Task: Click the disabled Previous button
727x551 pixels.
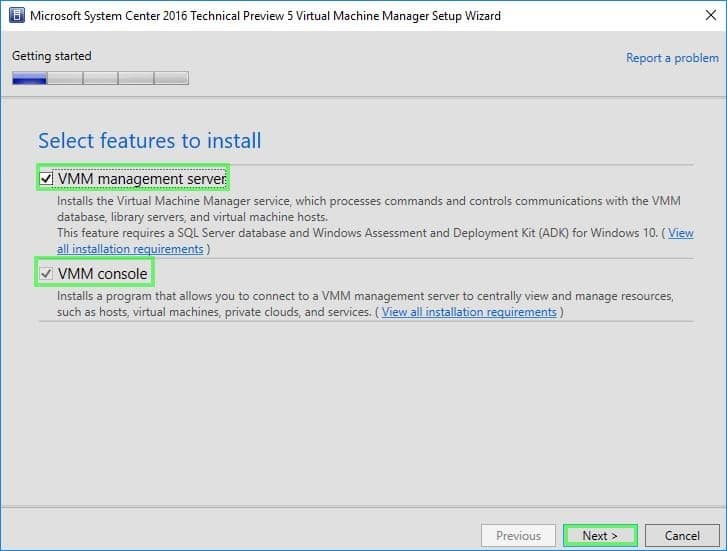Action: (518, 536)
